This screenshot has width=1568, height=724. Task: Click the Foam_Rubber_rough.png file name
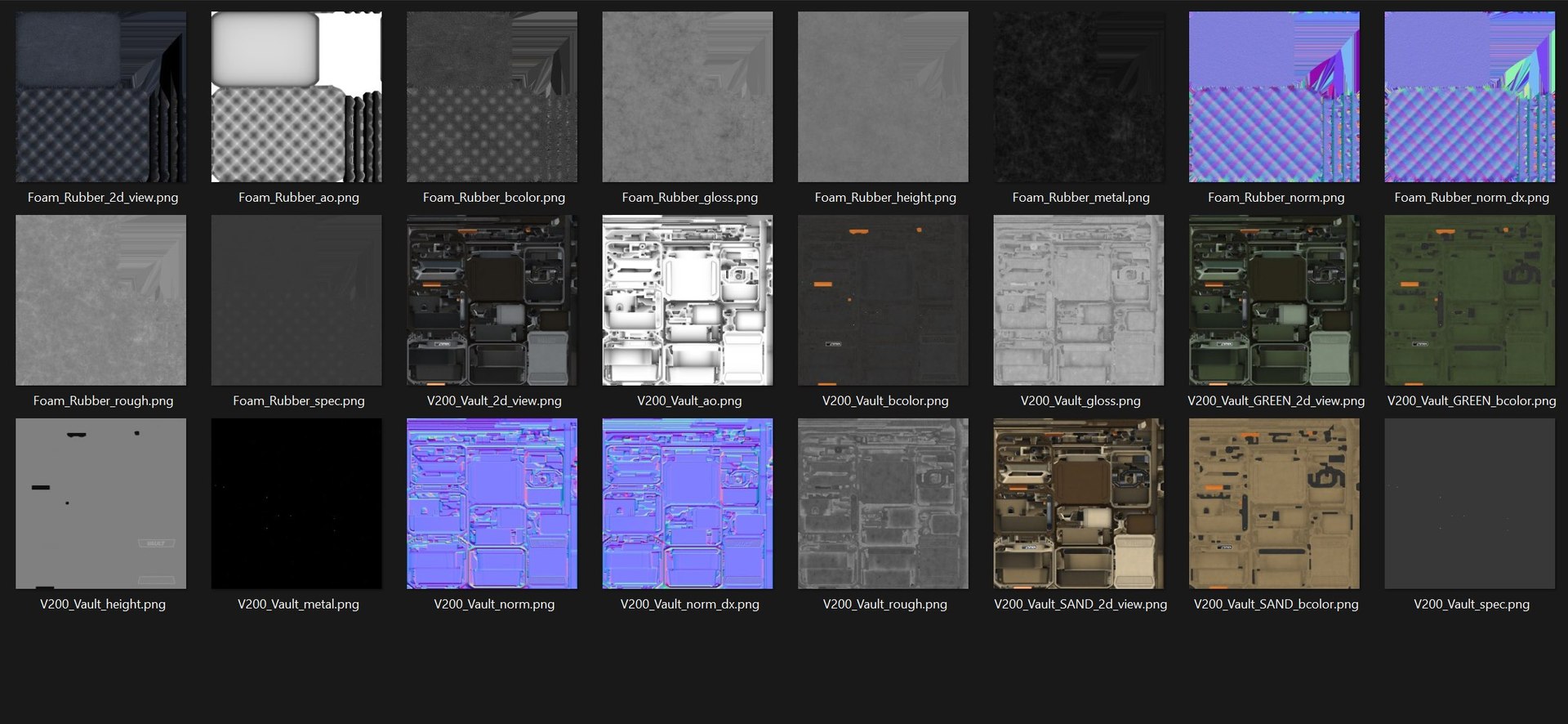103,400
